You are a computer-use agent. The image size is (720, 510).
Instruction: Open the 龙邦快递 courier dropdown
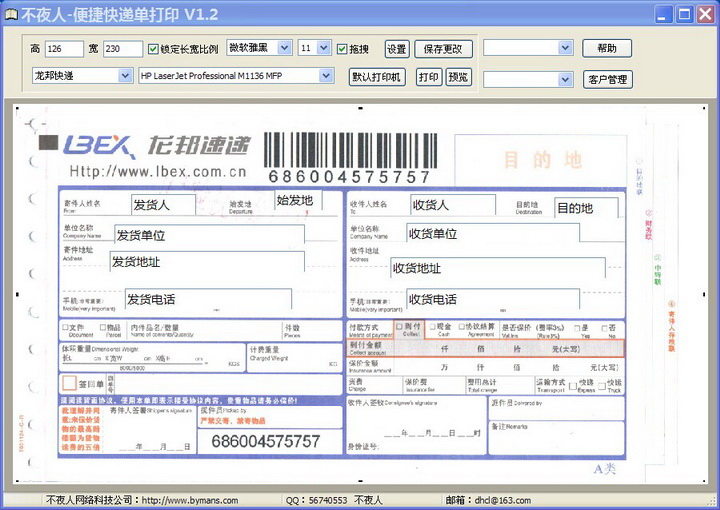pyautogui.click(x=124, y=75)
